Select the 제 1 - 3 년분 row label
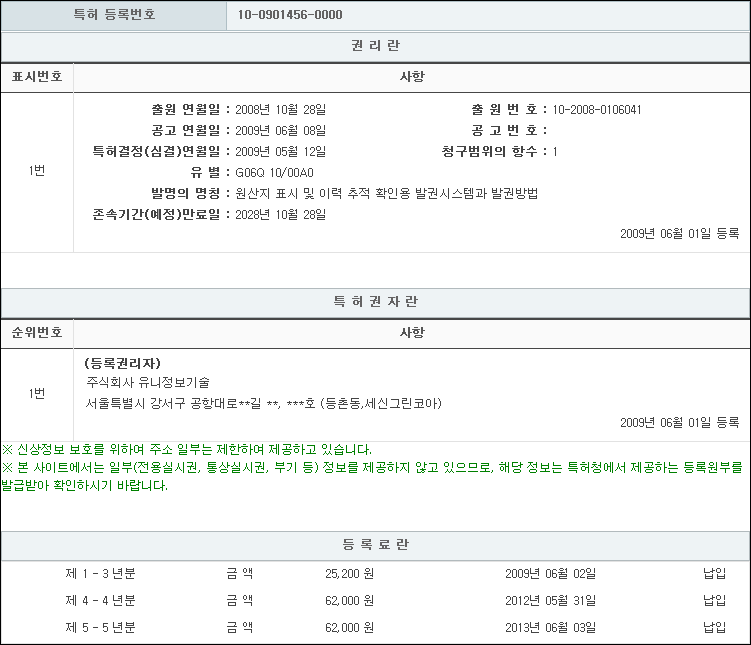The height and width of the screenshot is (645, 751). (x=101, y=574)
